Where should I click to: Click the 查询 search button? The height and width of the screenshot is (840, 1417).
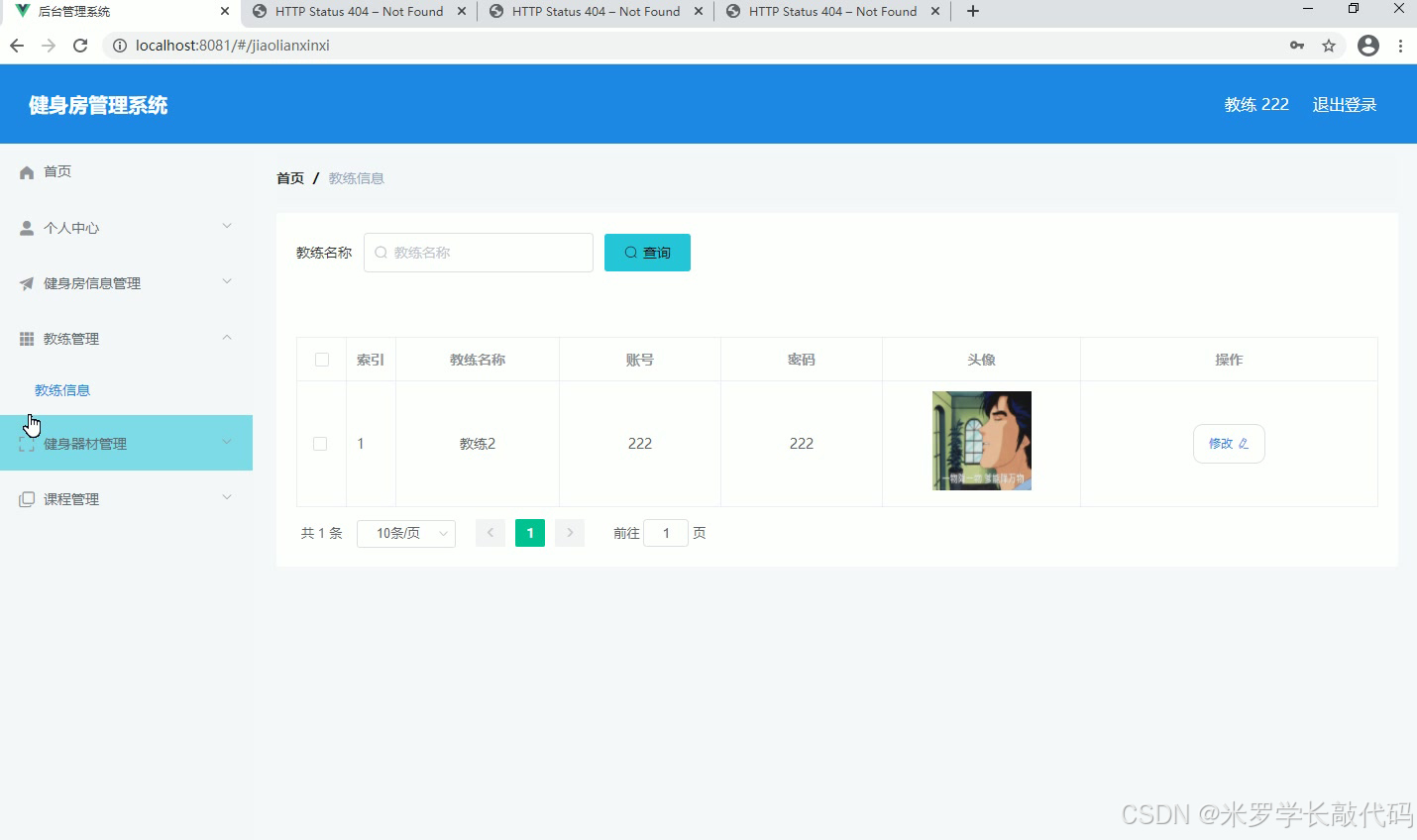646,252
